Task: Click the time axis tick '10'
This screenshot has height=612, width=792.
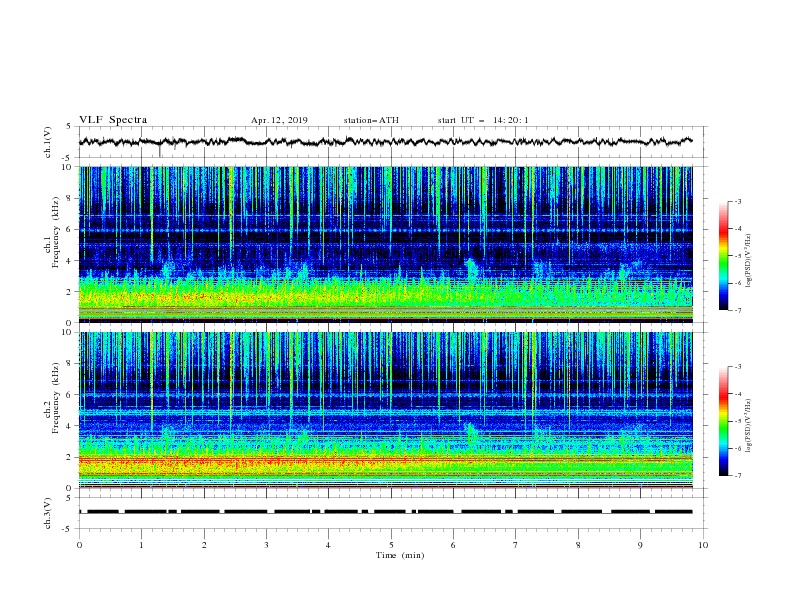Action: pos(703,545)
